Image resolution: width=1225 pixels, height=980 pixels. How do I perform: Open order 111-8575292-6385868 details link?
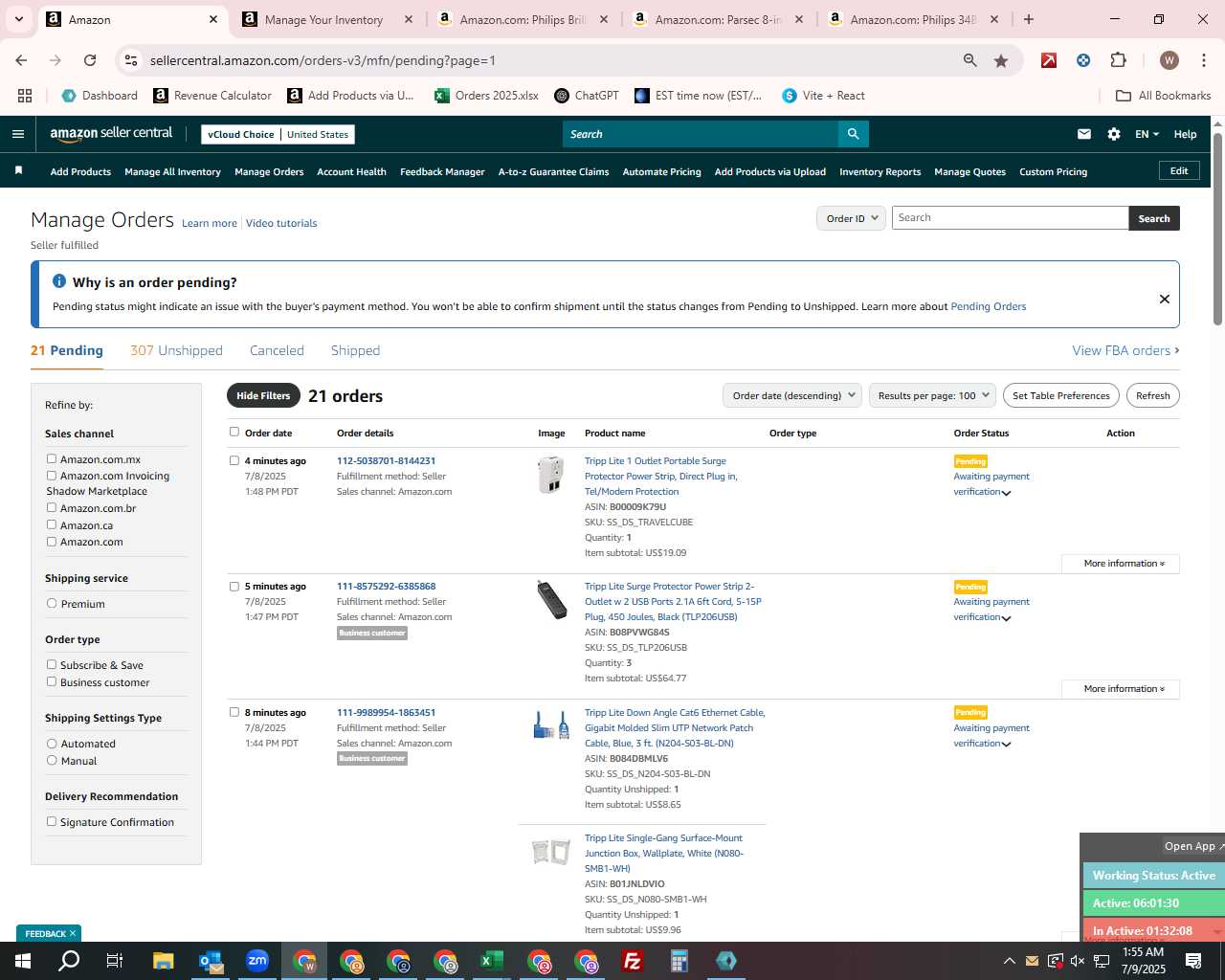click(x=386, y=586)
